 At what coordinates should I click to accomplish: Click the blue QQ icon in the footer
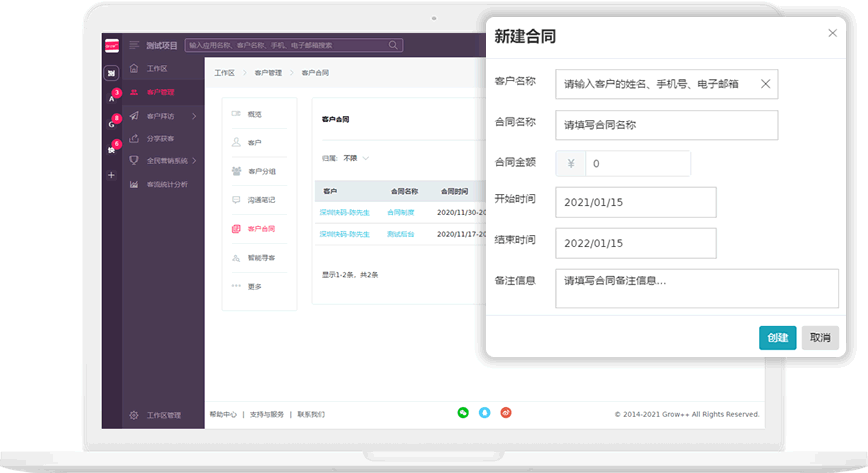click(485, 412)
